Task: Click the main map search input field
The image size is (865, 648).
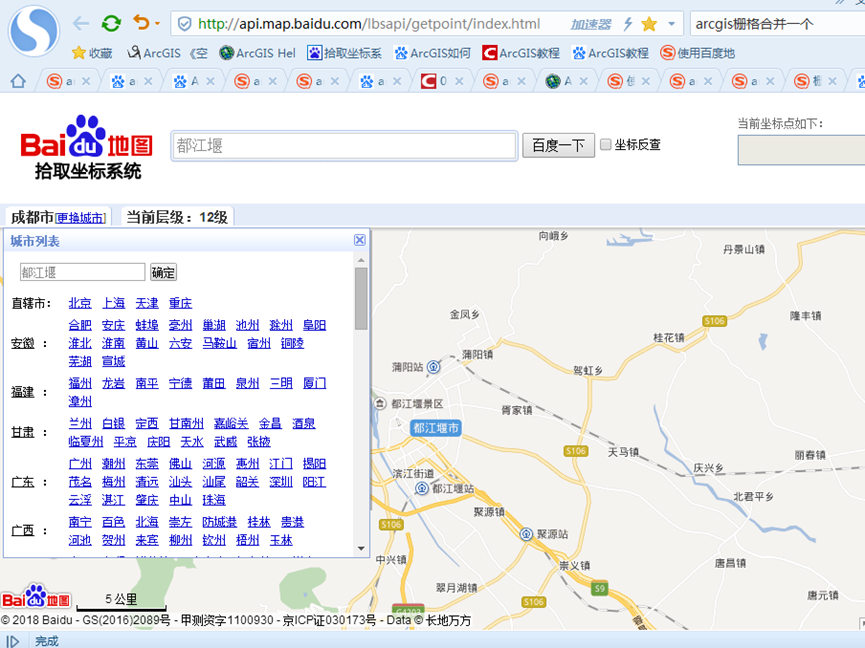Action: tap(344, 145)
